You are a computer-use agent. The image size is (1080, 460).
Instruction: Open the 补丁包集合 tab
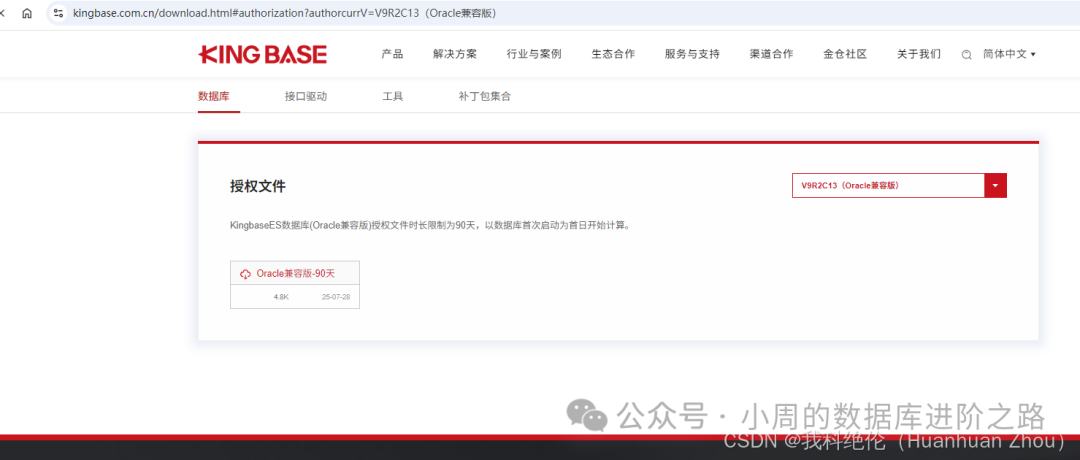pyautogui.click(x=484, y=97)
